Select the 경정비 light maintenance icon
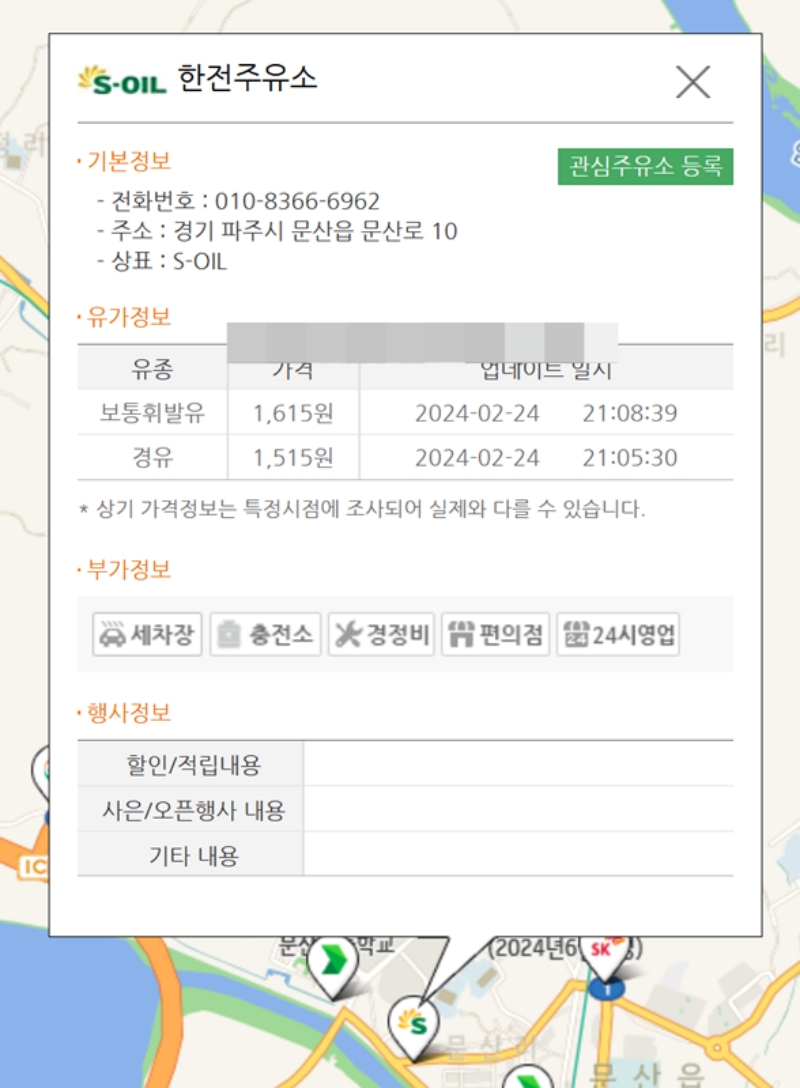Screen dimensions: 800x1088 (x=381, y=634)
